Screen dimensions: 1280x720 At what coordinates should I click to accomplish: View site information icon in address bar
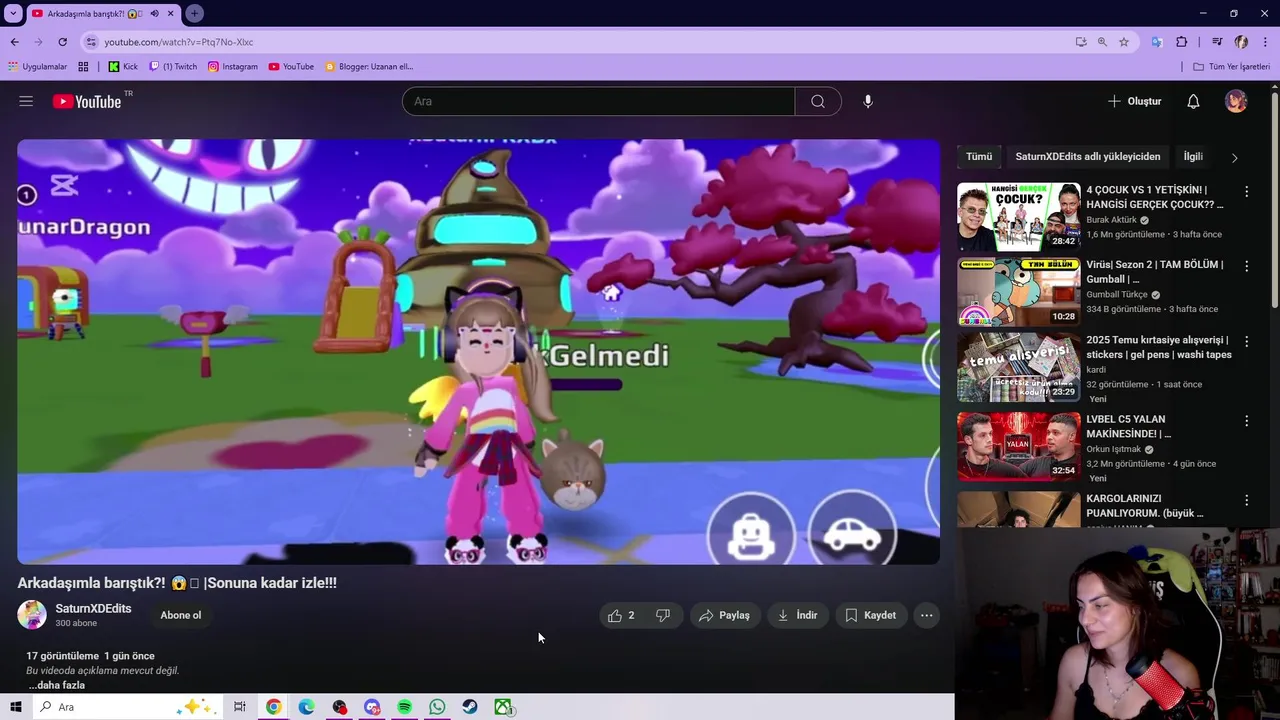[91, 42]
